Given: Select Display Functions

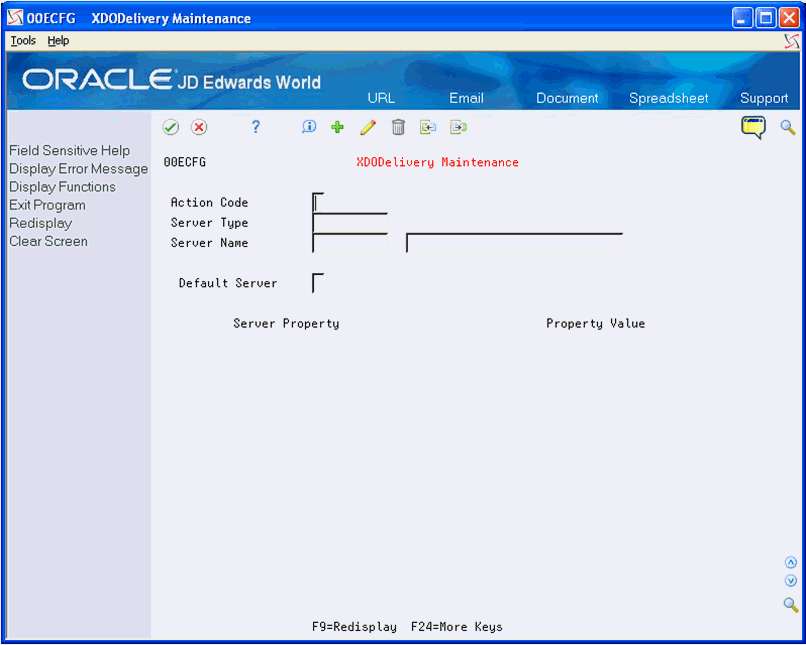Looking at the screenshot, I should pos(62,187).
